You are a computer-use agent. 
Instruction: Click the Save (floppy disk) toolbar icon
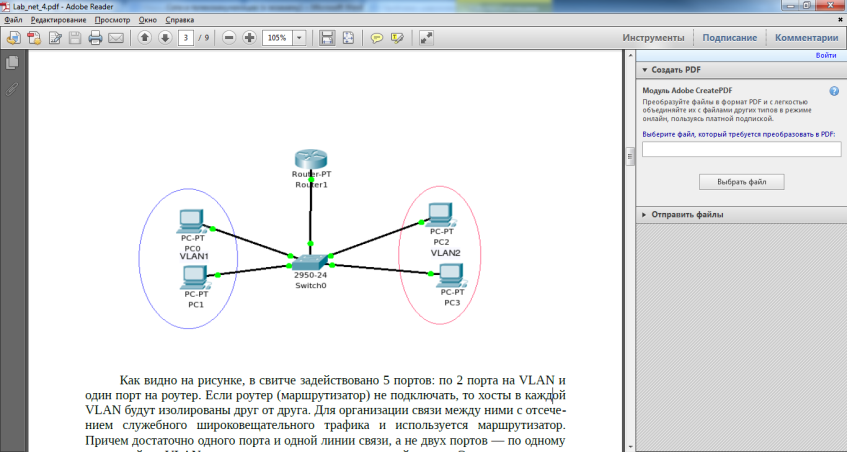(75, 38)
